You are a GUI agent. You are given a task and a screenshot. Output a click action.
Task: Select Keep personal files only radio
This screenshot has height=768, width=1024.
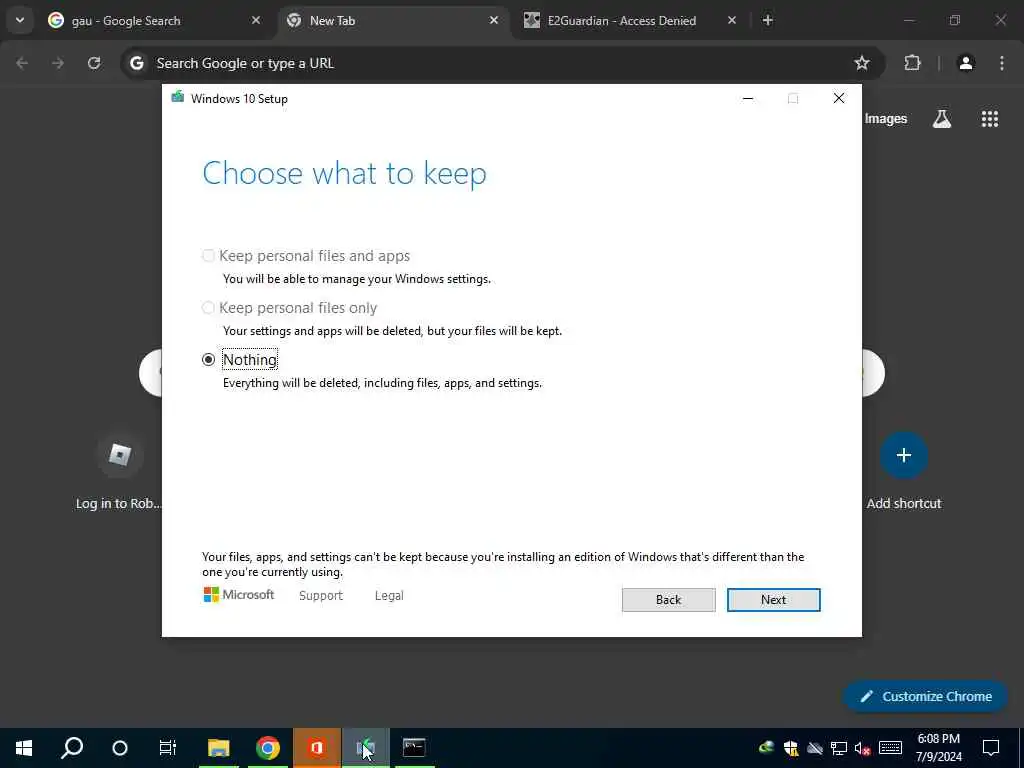point(208,308)
